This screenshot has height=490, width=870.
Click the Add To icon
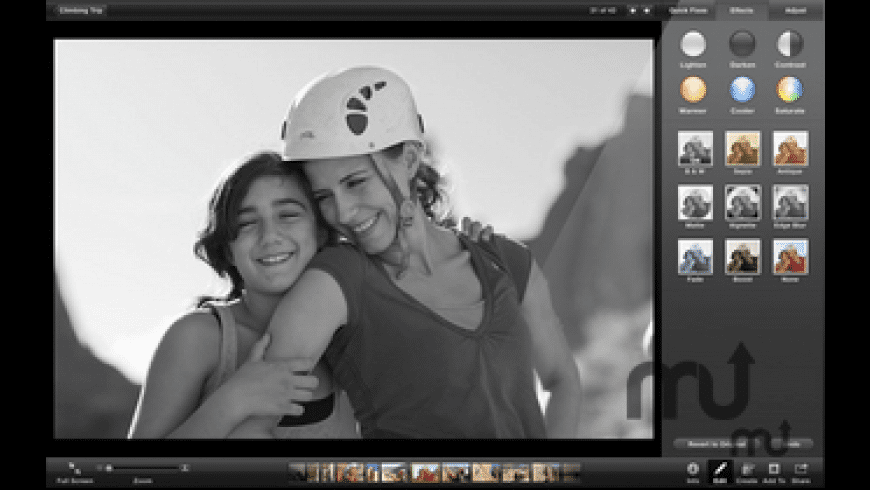pyautogui.click(x=774, y=469)
